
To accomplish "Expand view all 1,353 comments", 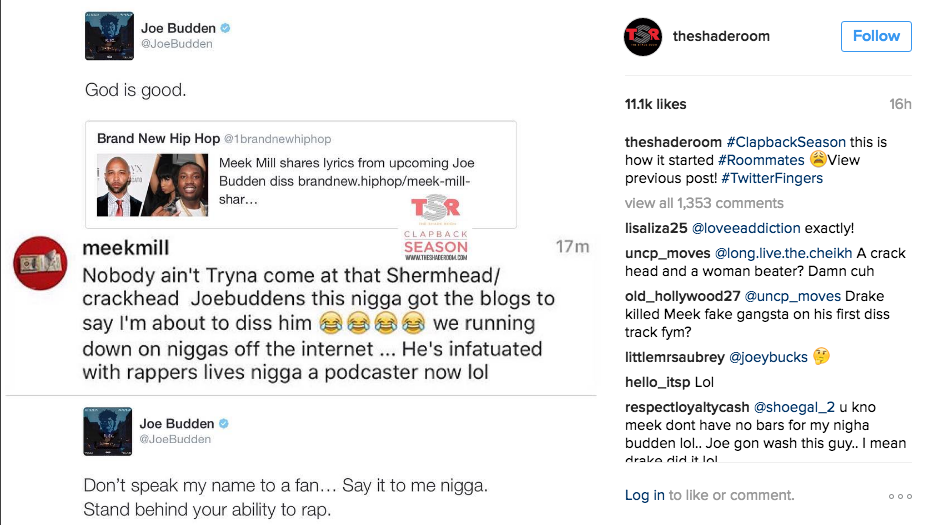I will tap(704, 203).
